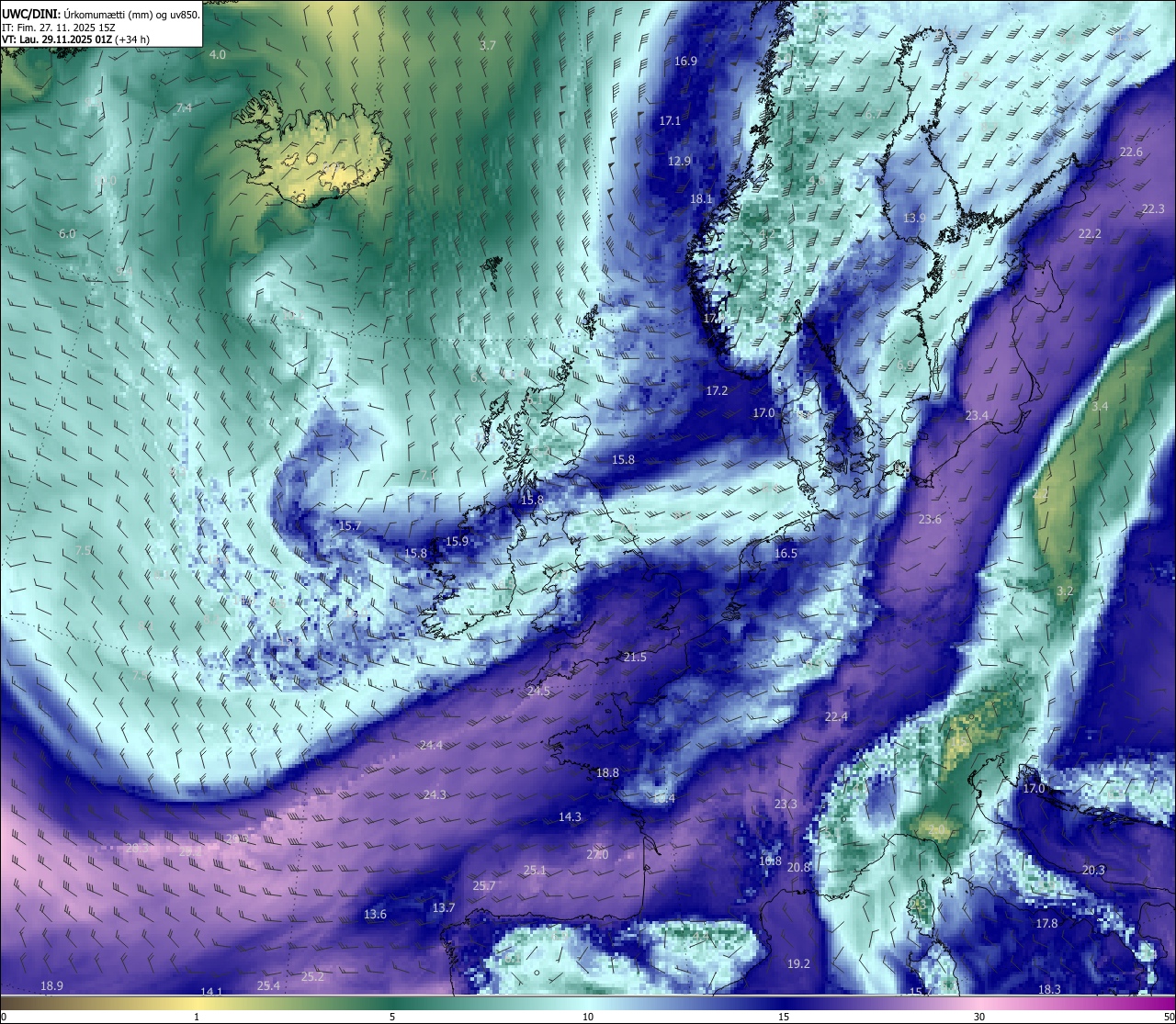Click the 24.4 value label
Screen dimensions: 1176x1024
(x=430, y=745)
